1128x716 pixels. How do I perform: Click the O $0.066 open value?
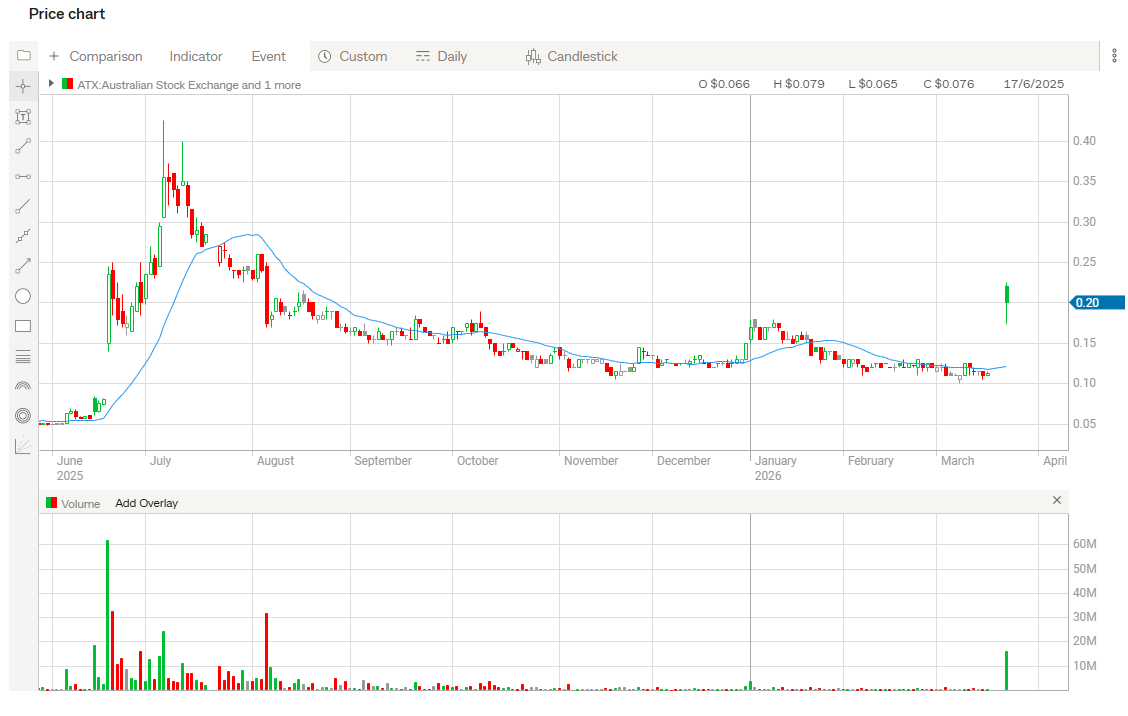coord(724,84)
